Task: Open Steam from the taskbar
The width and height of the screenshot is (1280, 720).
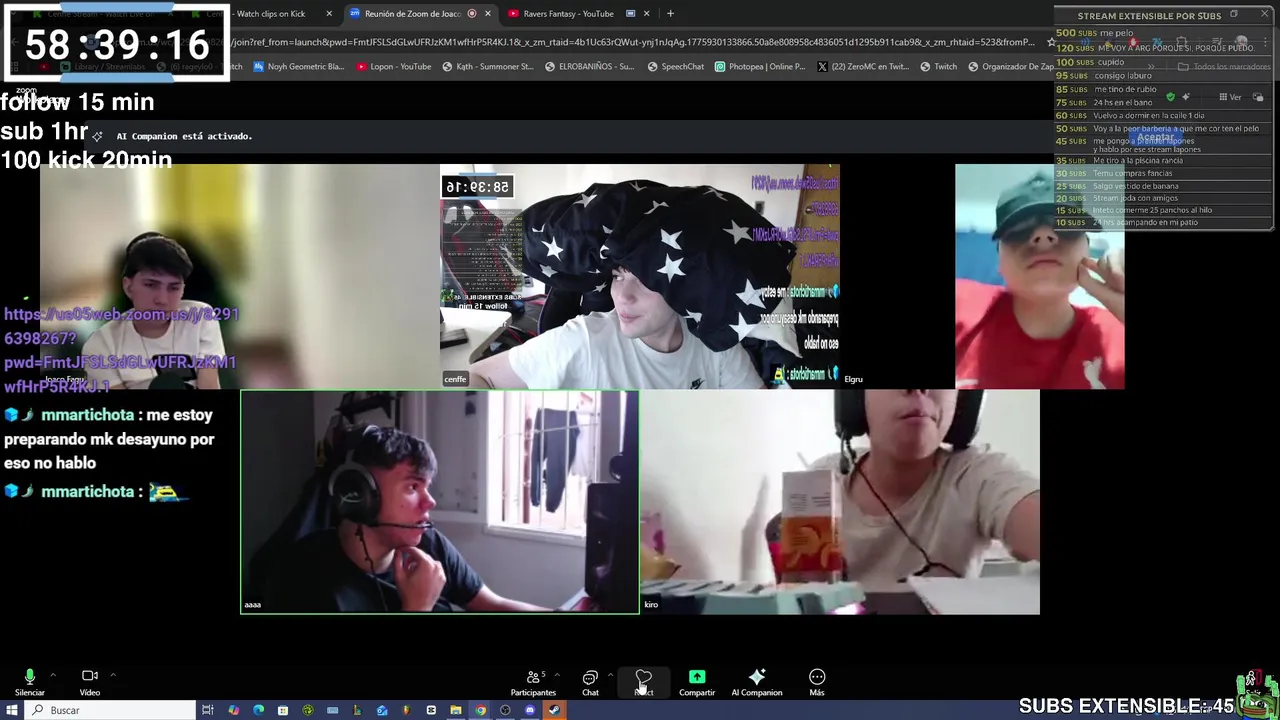Action: coord(554,710)
